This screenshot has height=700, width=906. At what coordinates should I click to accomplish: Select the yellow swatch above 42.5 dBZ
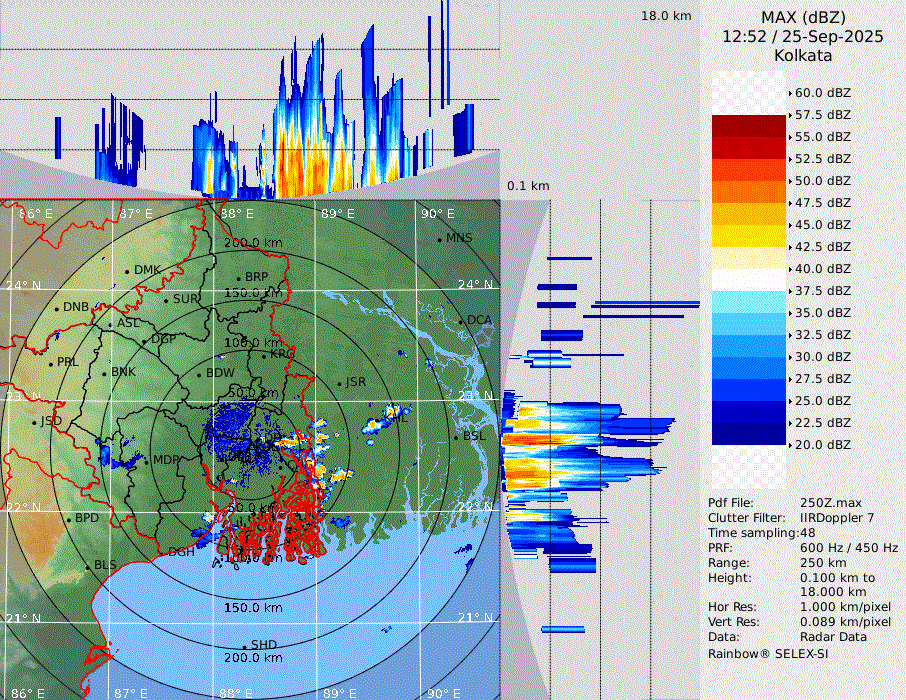click(749, 236)
